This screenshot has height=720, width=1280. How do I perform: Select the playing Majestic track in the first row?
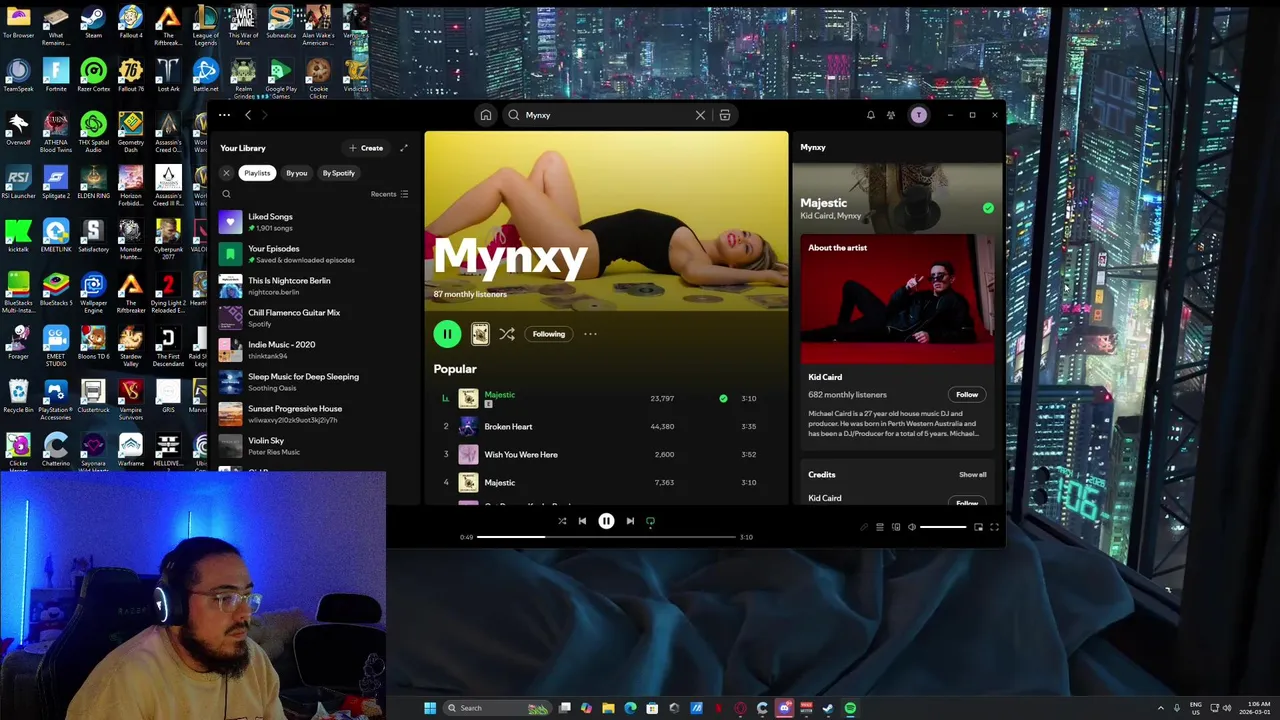point(606,398)
